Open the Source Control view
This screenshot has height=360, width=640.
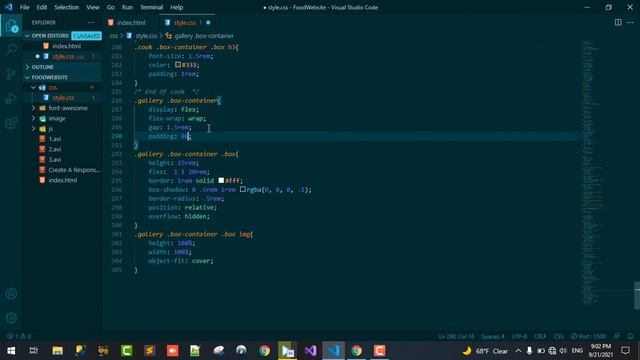click(x=11, y=74)
